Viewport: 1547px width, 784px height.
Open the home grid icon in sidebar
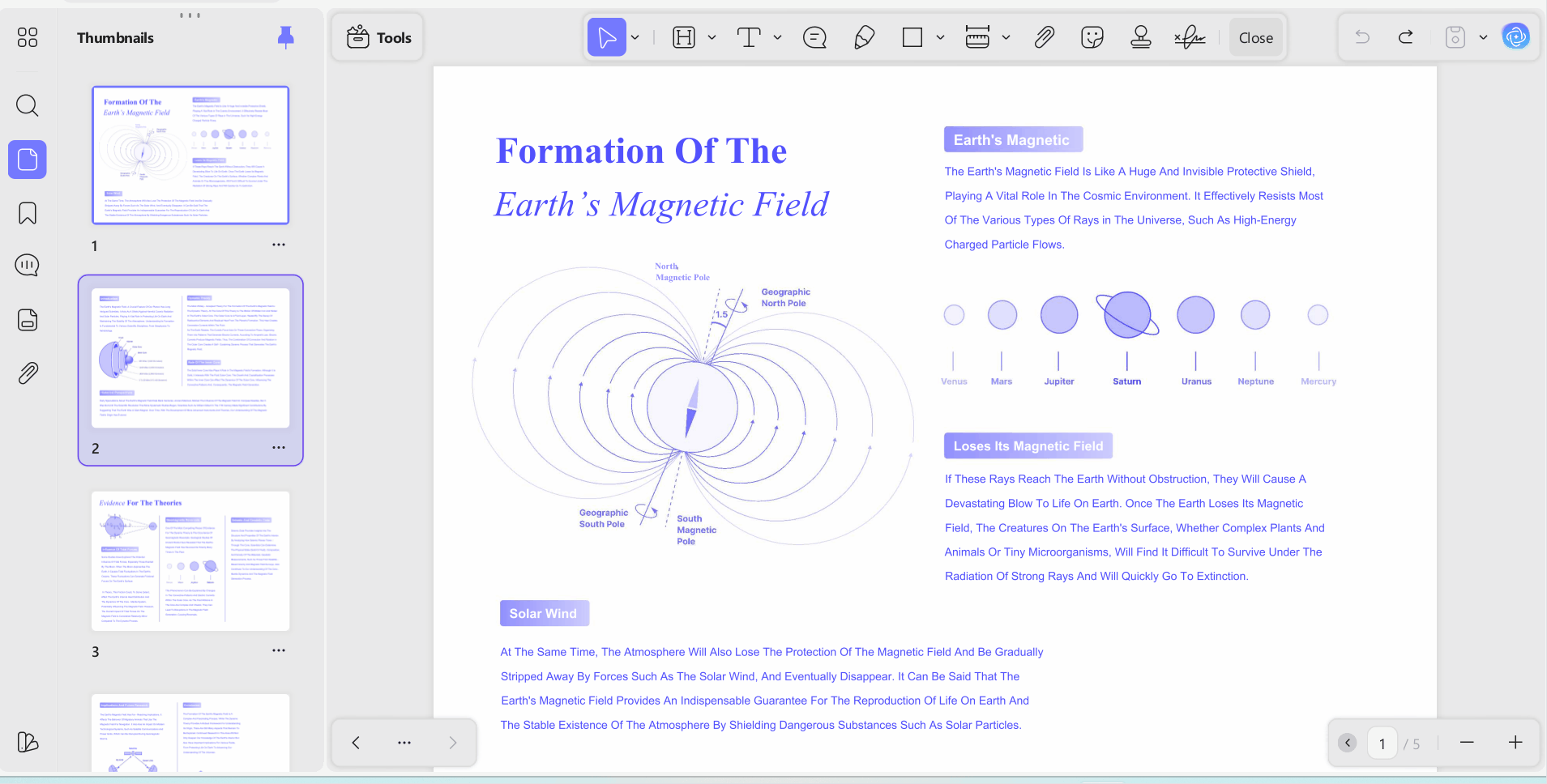tap(28, 37)
